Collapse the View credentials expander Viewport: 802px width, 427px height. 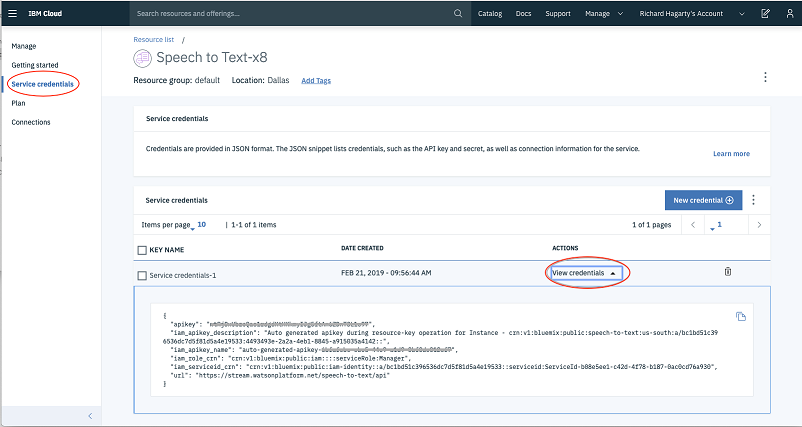[x=586, y=272]
